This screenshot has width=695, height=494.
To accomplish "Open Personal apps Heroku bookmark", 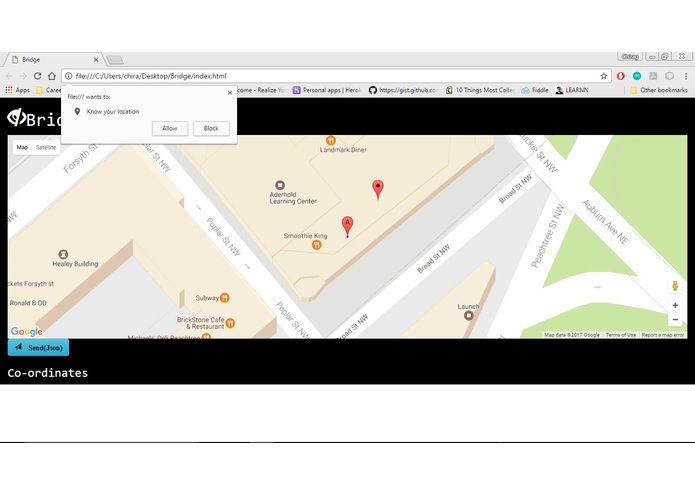I will click(x=327, y=90).
